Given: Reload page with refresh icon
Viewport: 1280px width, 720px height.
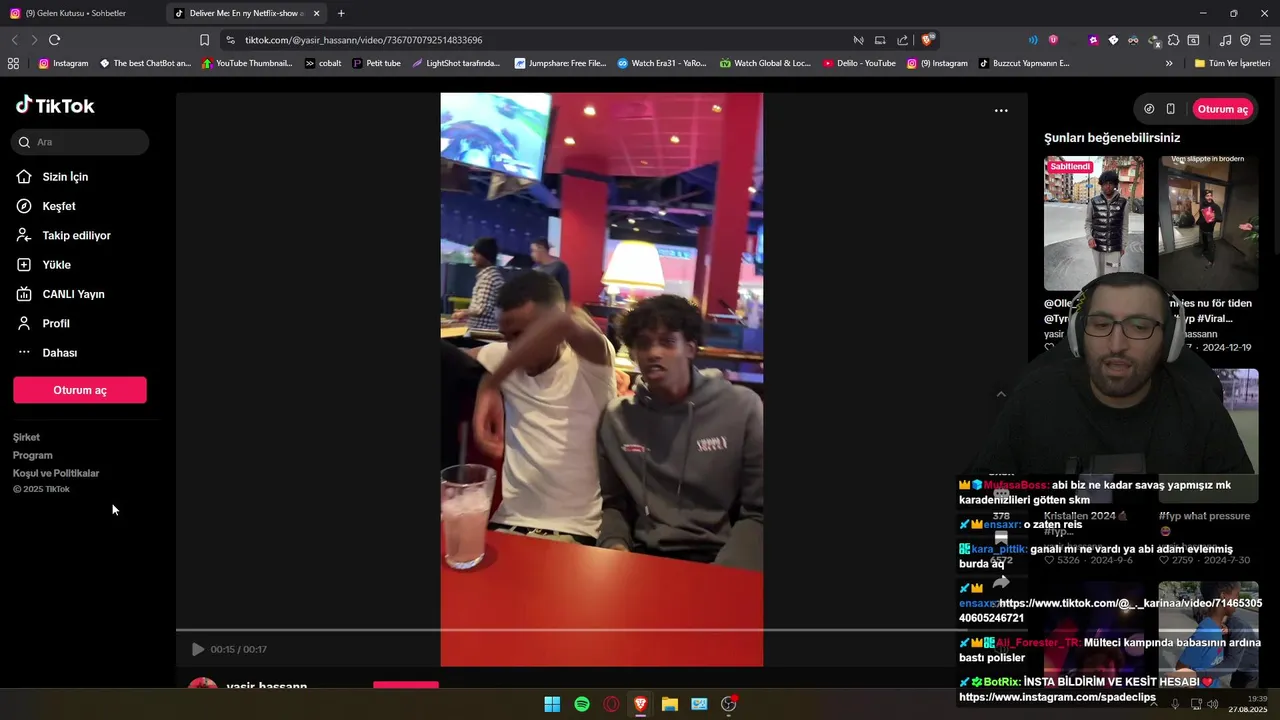Looking at the screenshot, I should pyautogui.click(x=54, y=40).
